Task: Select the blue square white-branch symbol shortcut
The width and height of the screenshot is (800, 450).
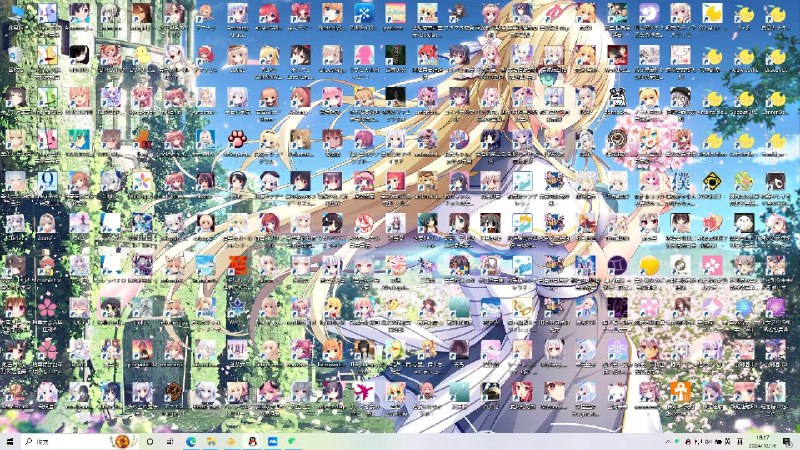Action: [364, 14]
